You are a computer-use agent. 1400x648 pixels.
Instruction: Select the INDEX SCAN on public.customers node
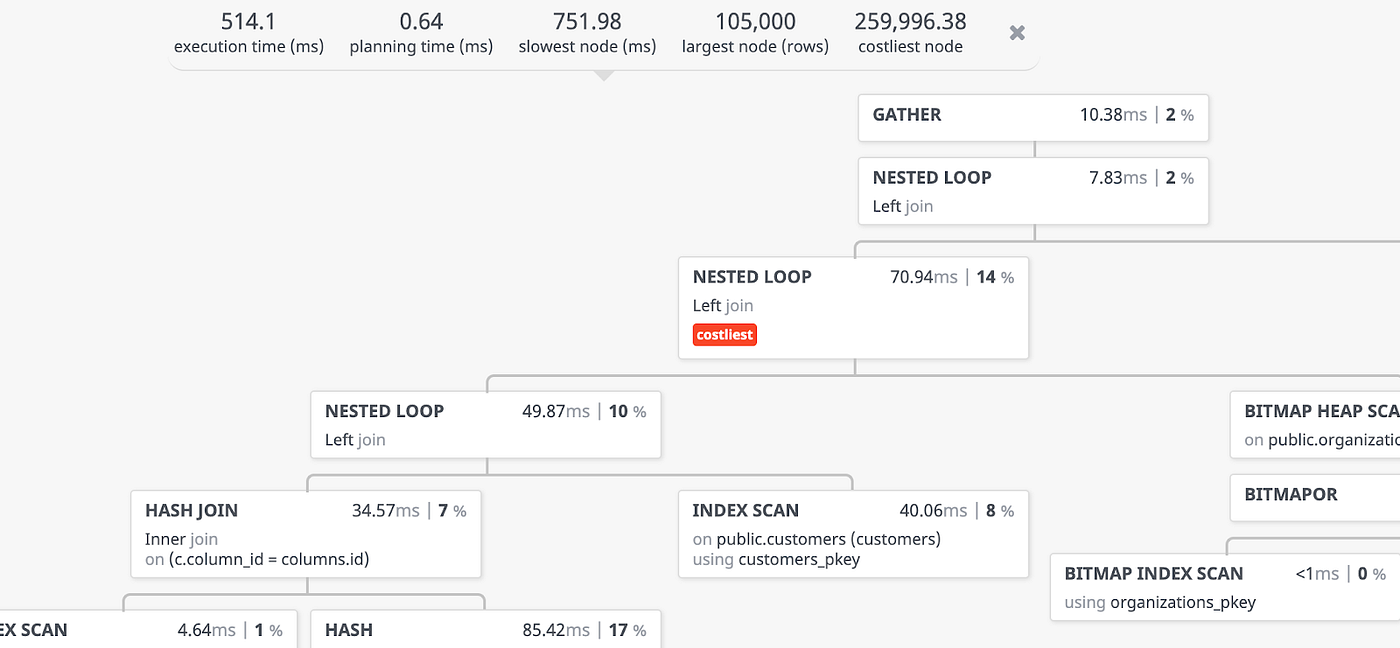[x=853, y=534]
